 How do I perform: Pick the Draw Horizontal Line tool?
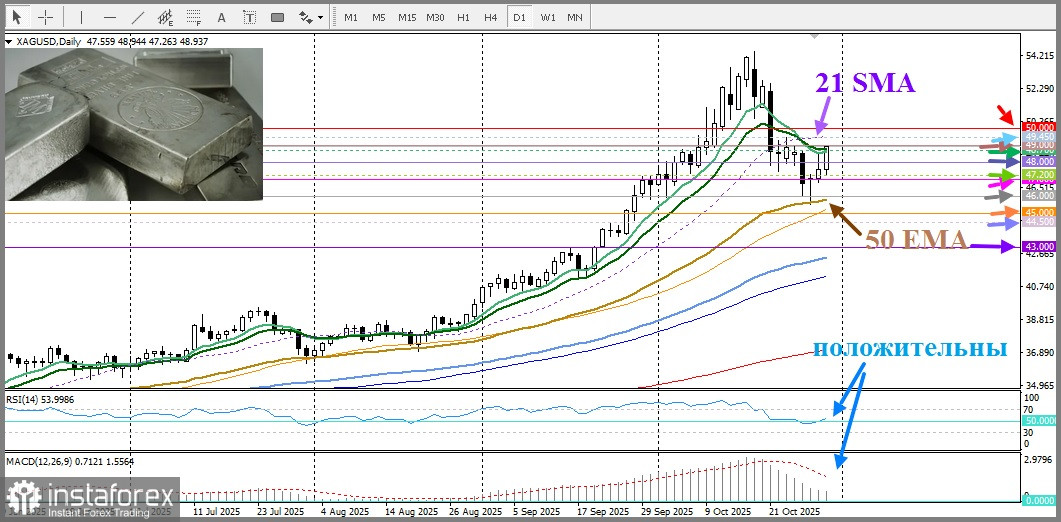[110, 17]
